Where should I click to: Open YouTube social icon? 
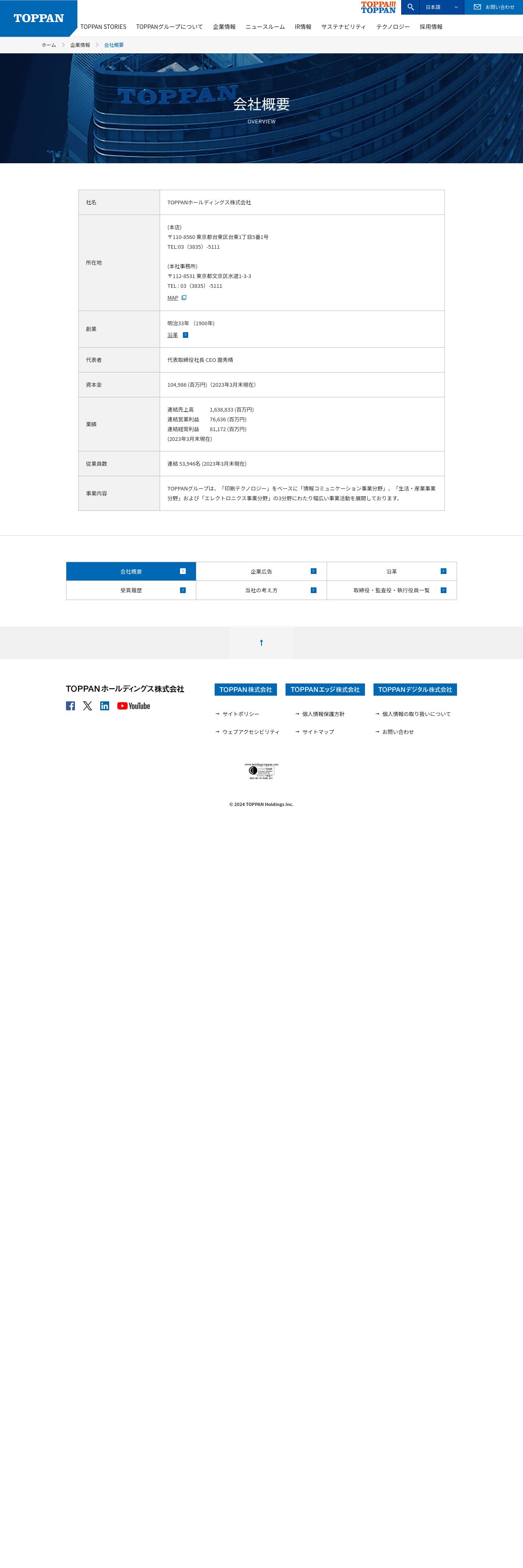[x=133, y=705]
